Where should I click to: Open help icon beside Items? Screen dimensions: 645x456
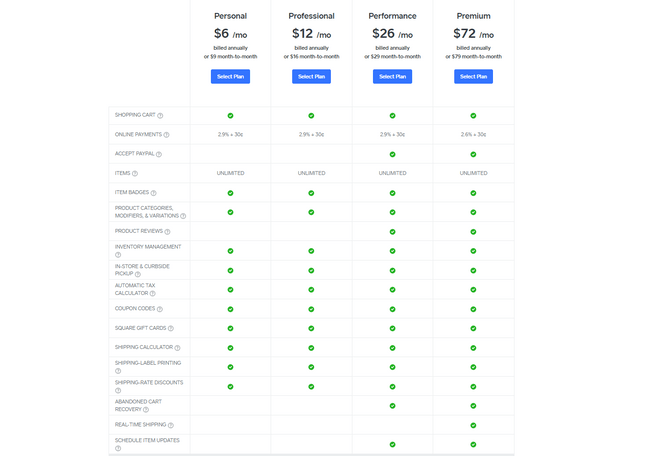click(x=135, y=174)
